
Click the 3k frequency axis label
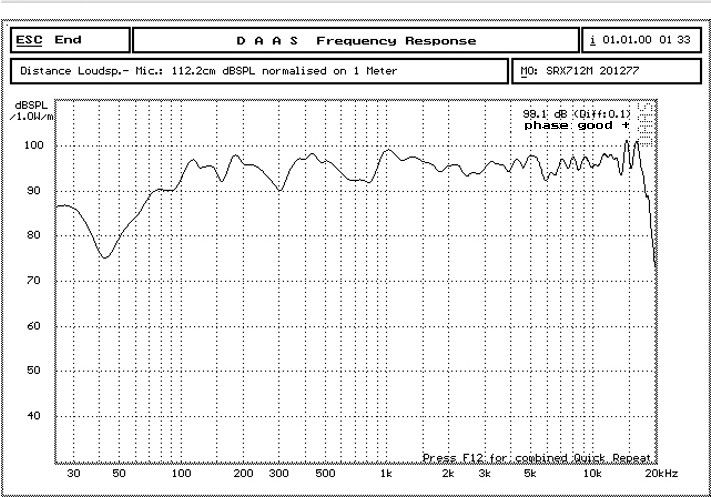point(484,473)
